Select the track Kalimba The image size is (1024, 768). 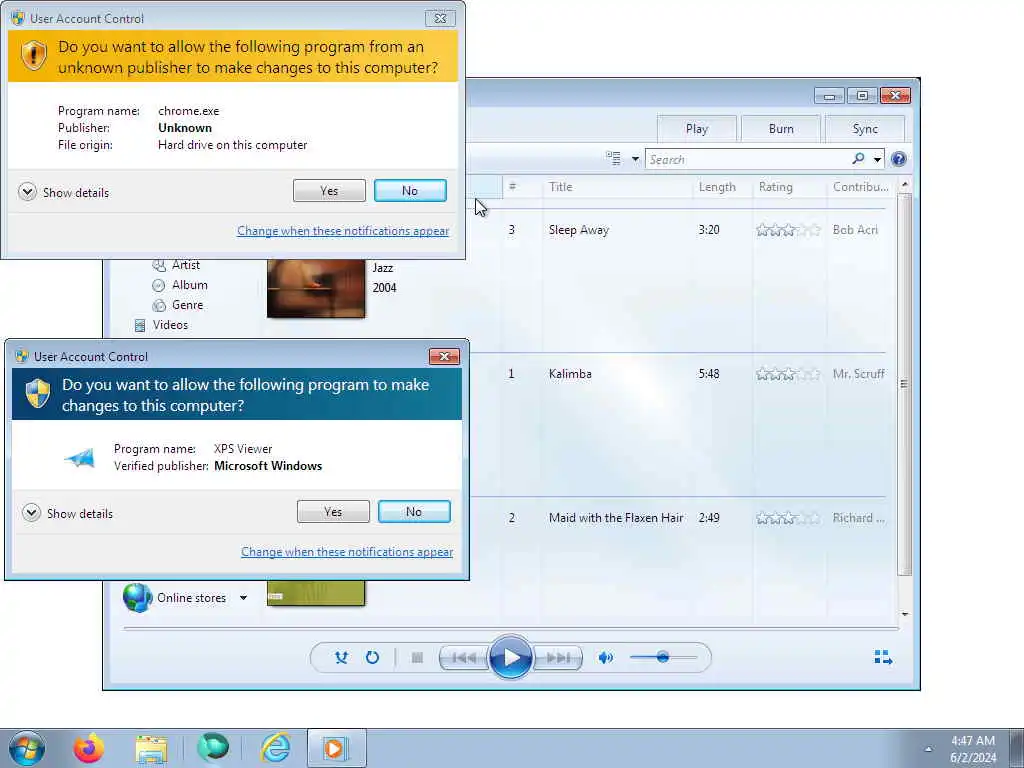pos(570,374)
